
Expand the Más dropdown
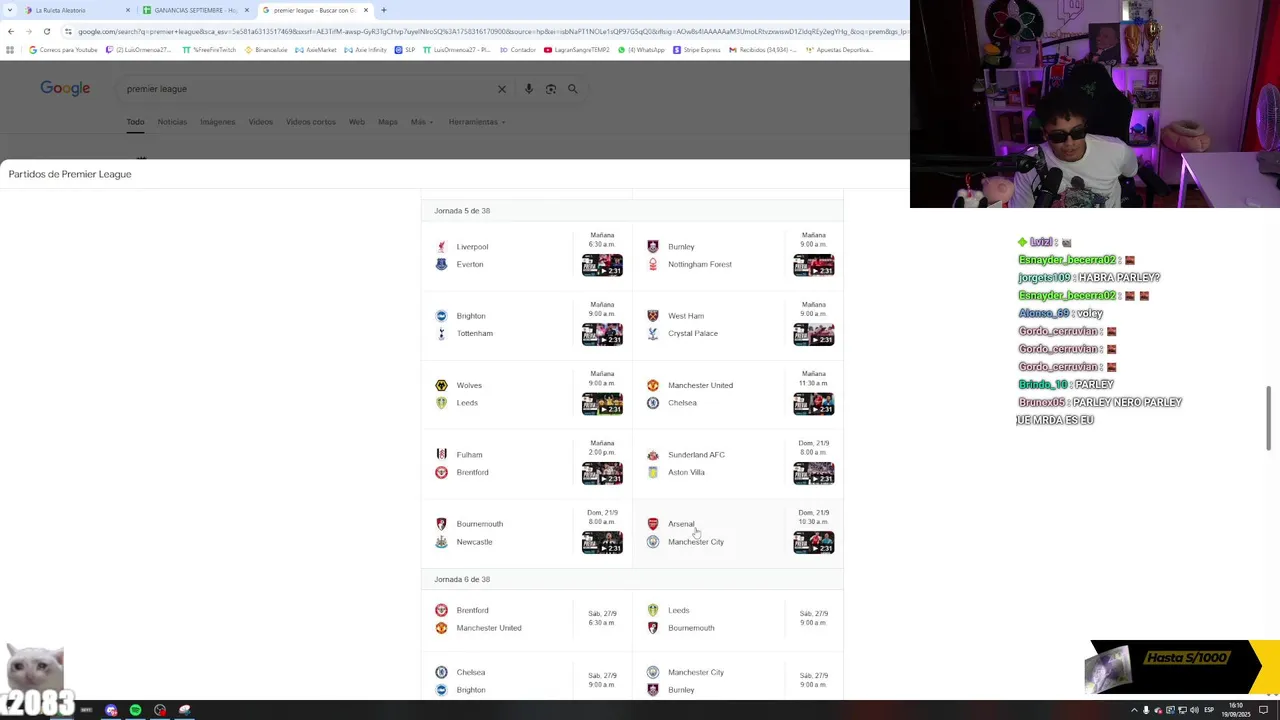(421, 122)
